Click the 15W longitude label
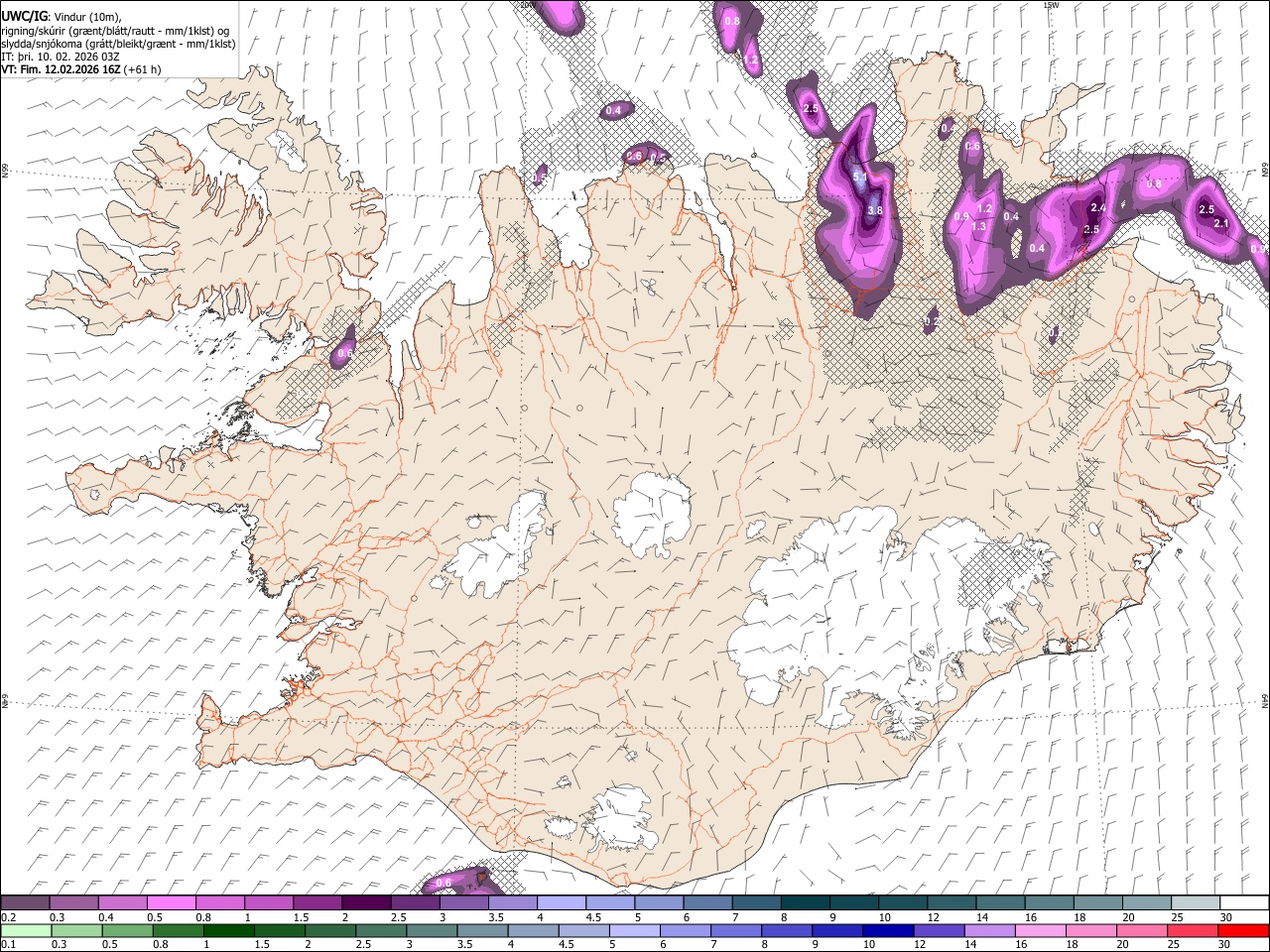 (x=1051, y=5)
